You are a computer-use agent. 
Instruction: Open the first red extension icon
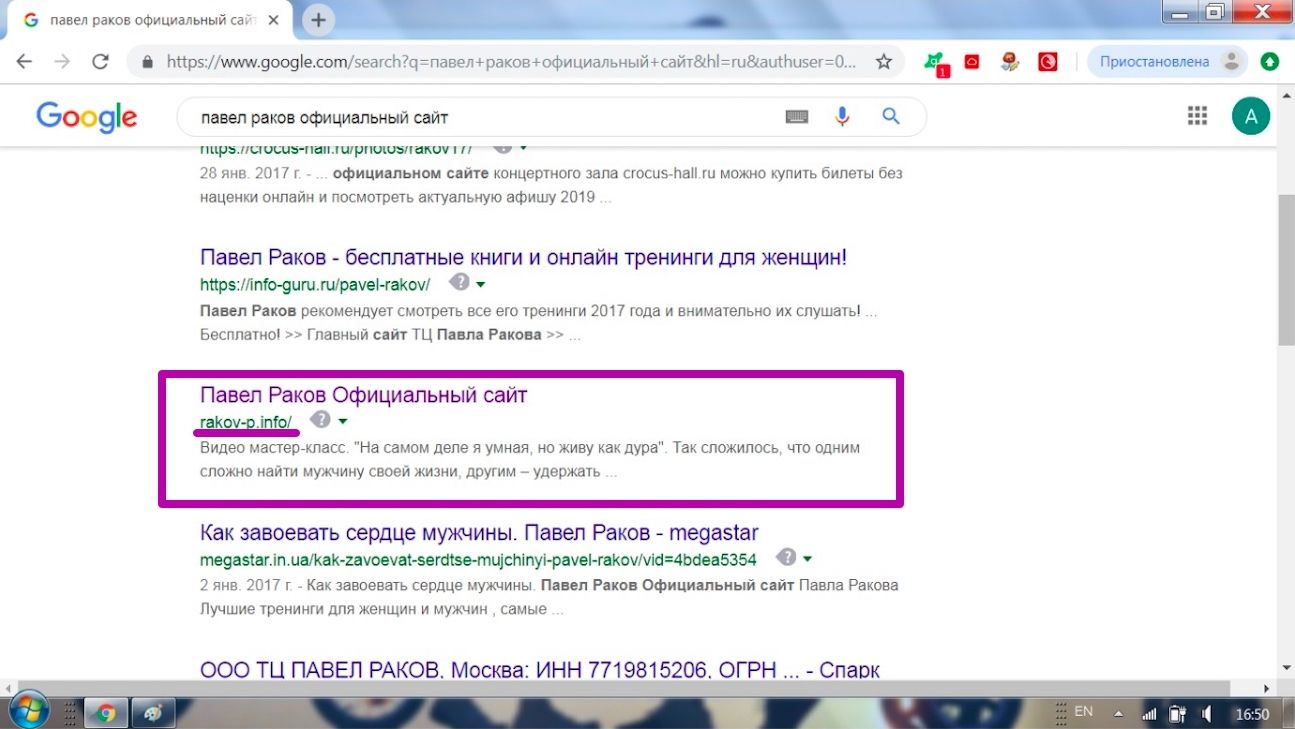[x=972, y=62]
